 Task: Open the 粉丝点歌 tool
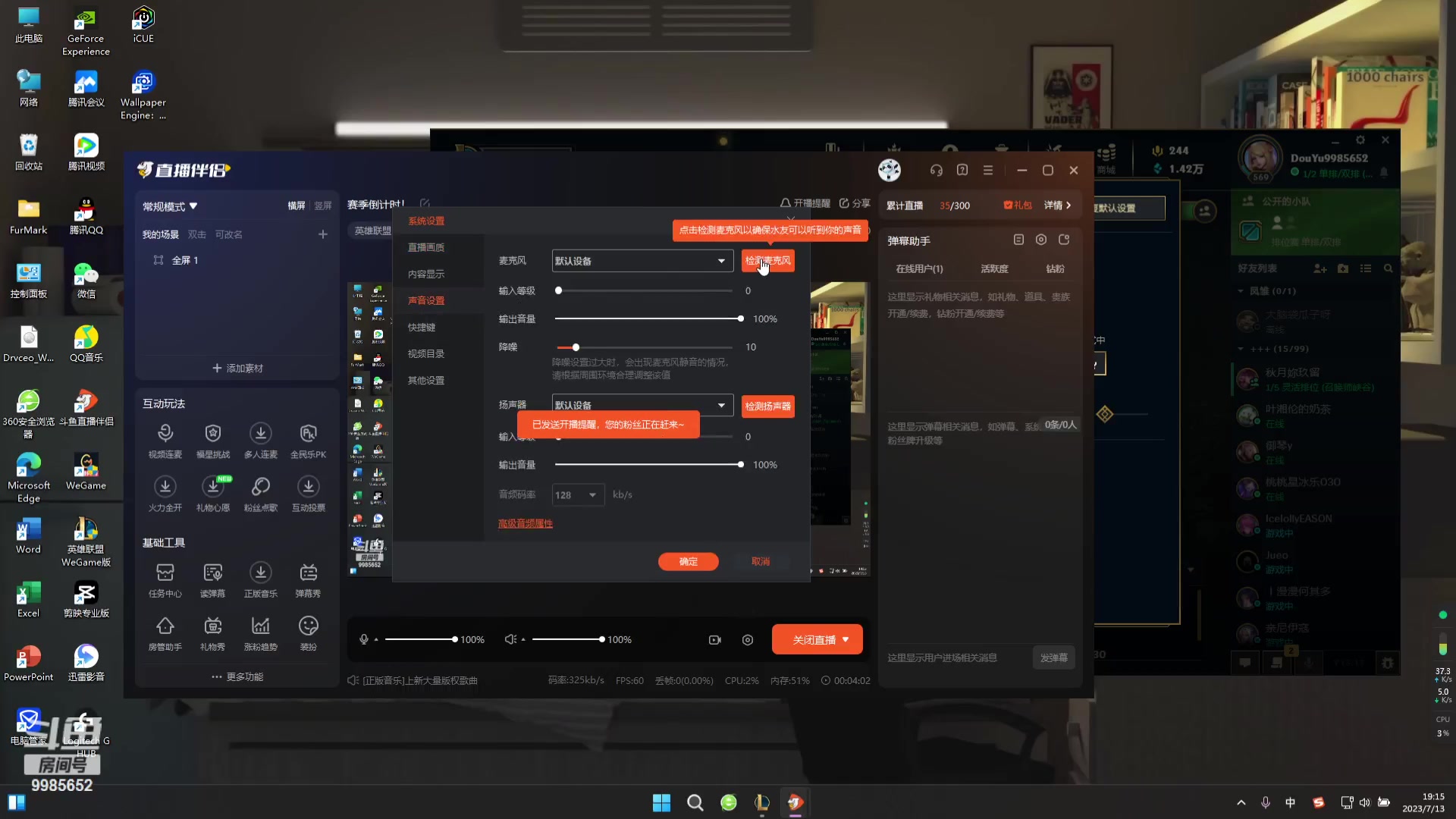[261, 494]
